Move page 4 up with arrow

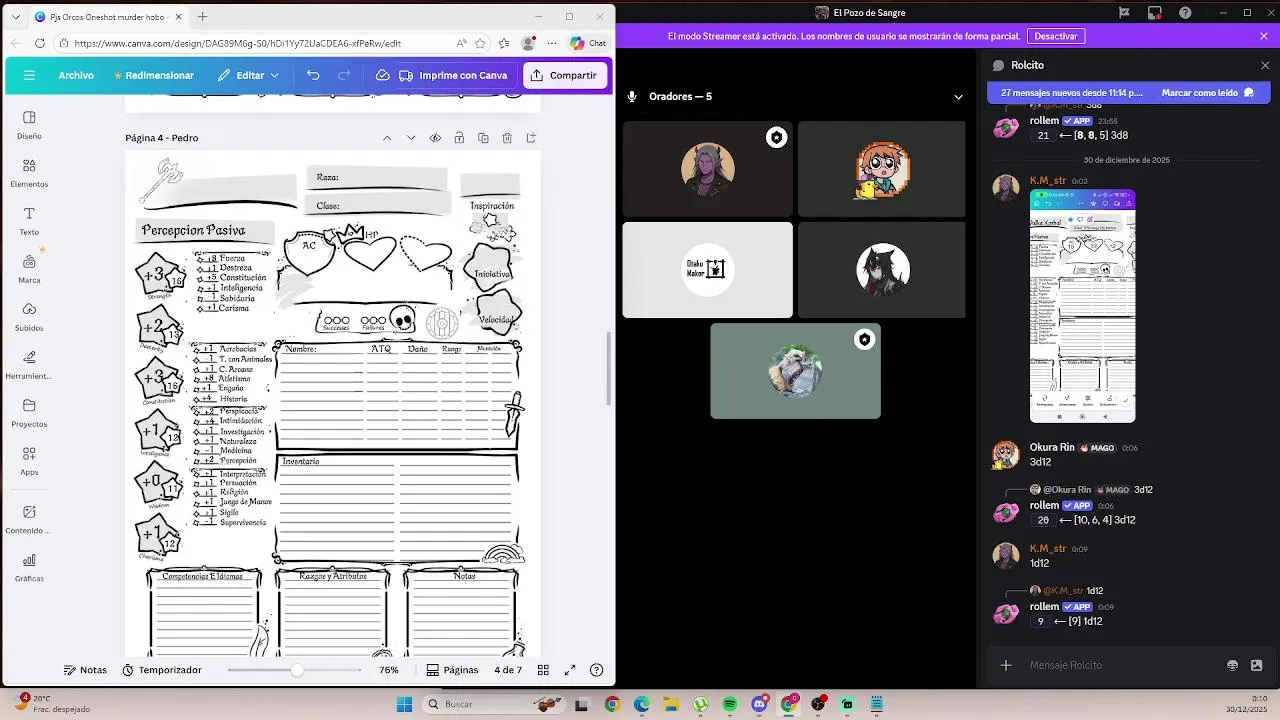[387, 138]
